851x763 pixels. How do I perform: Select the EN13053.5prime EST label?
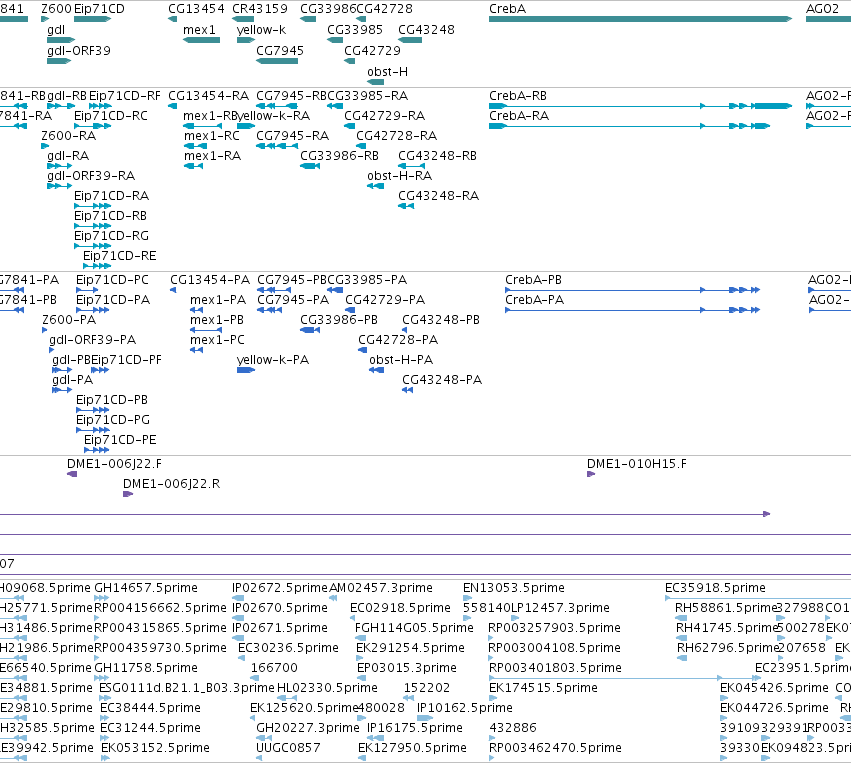tap(514, 588)
